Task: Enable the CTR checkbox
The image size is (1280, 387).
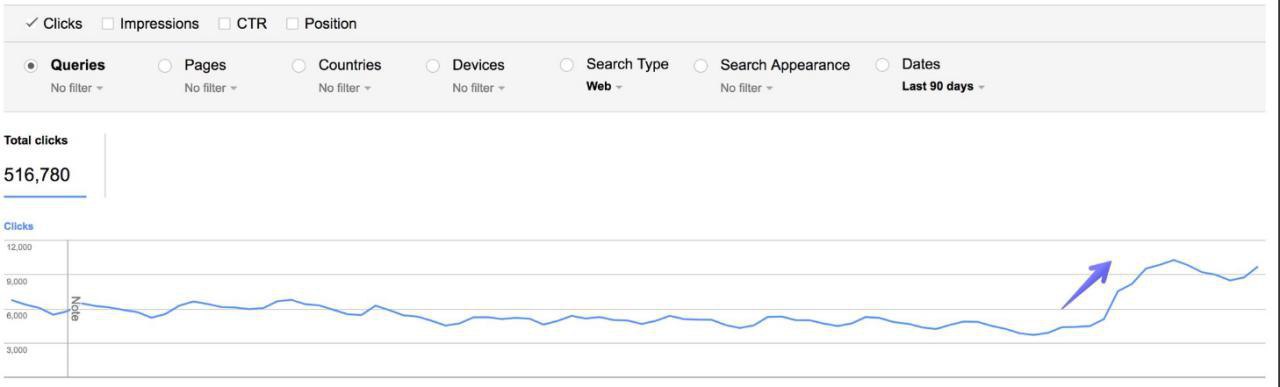Action: click(x=225, y=23)
